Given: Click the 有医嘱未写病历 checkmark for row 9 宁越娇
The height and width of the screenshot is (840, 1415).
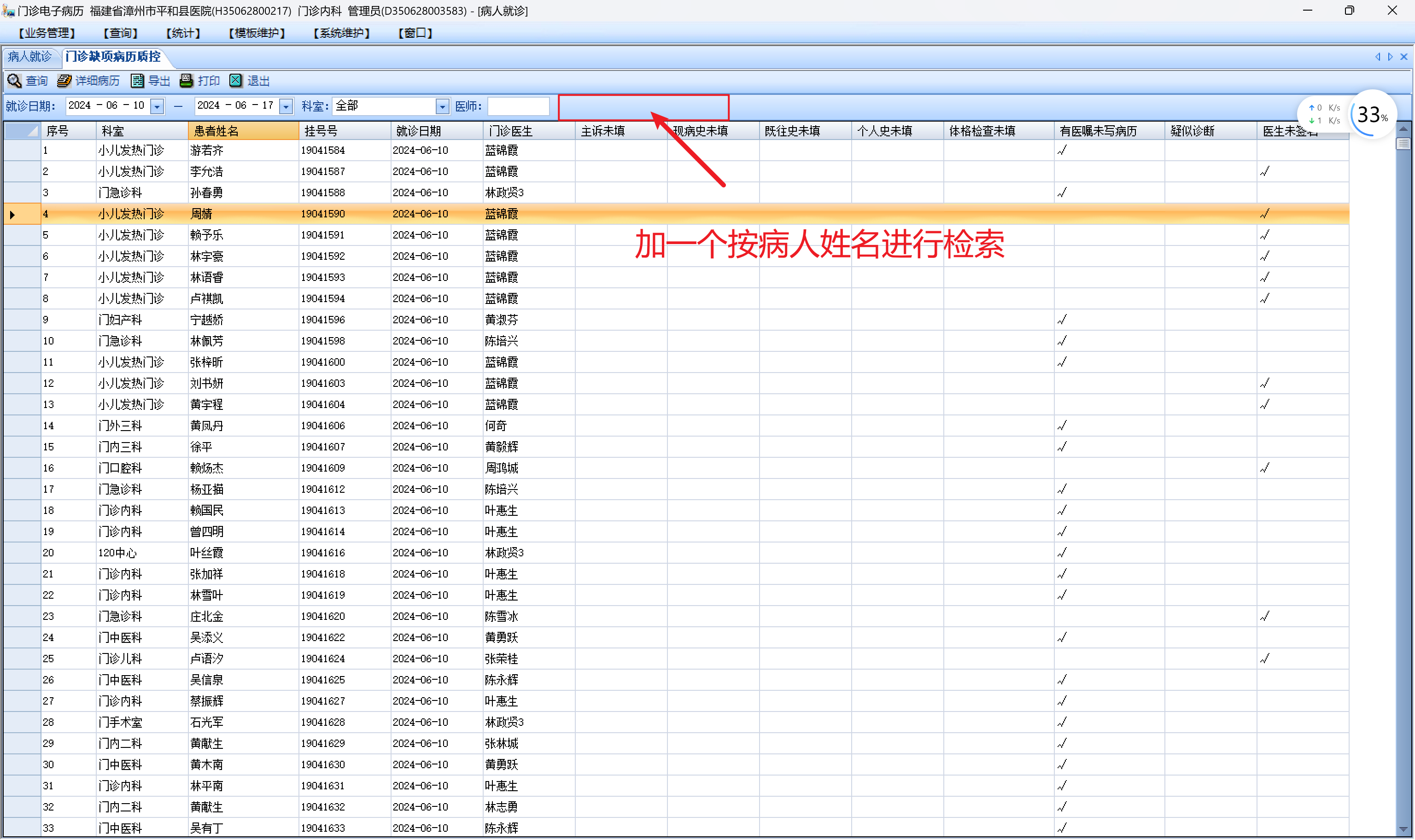Looking at the screenshot, I should tap(1062, 320).
